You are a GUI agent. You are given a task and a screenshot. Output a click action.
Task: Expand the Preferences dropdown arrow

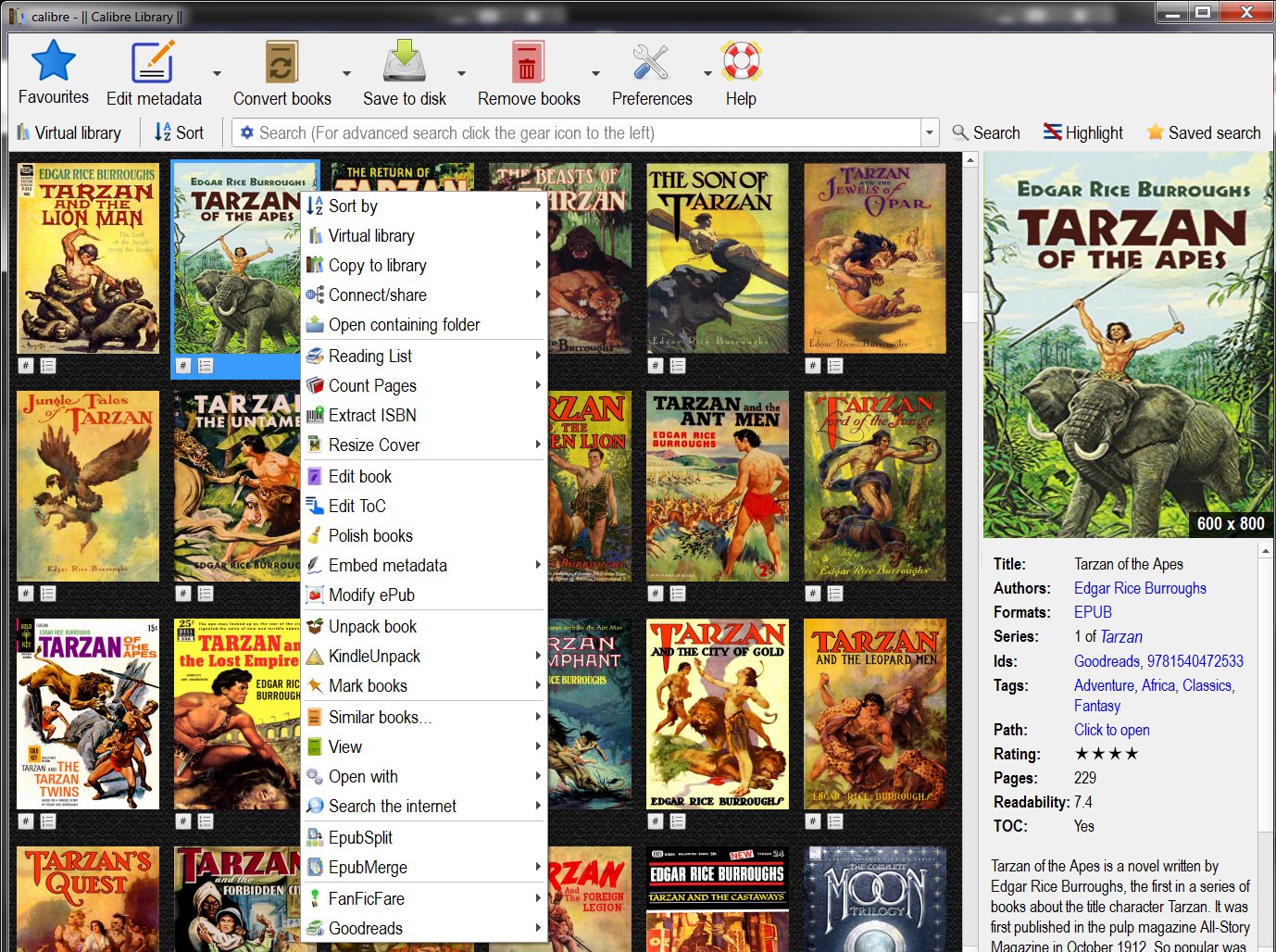(x=707, y=73)
